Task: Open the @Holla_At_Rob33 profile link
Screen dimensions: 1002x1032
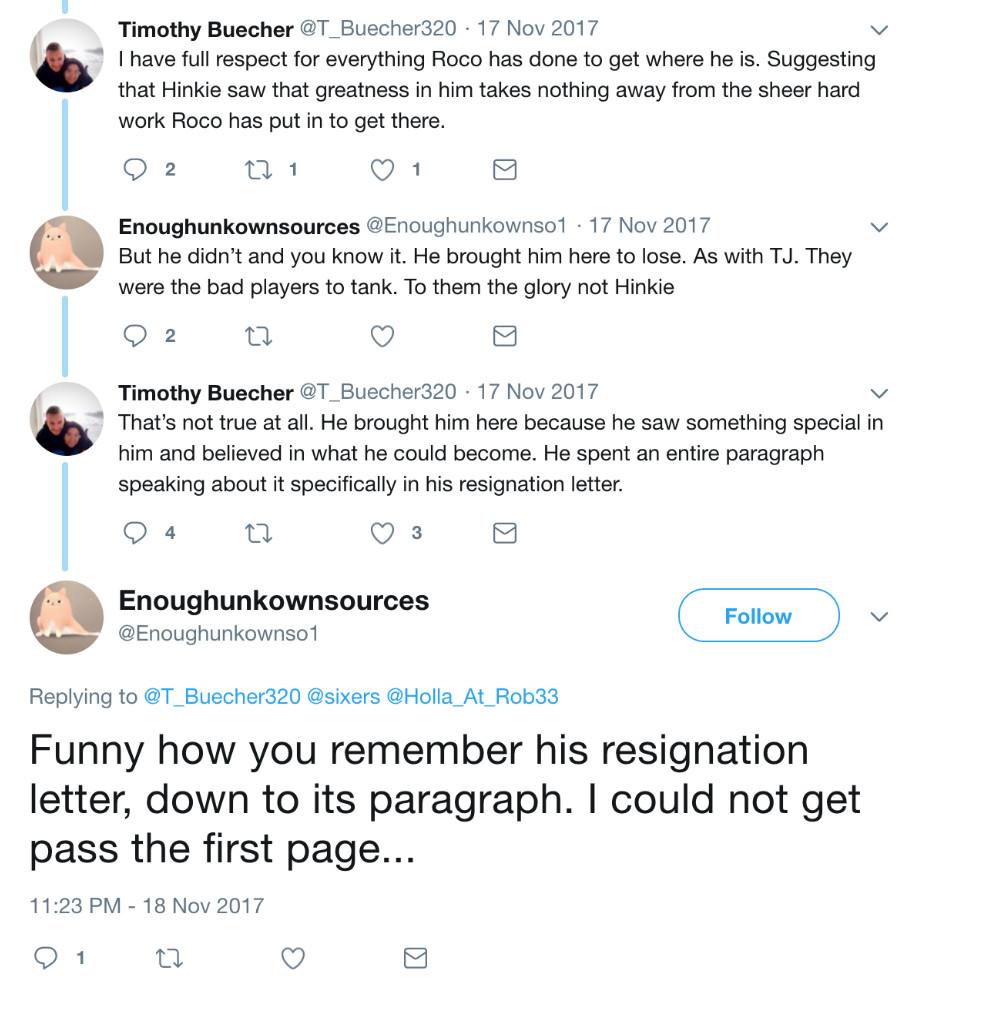Action: (x=472, y=696)
